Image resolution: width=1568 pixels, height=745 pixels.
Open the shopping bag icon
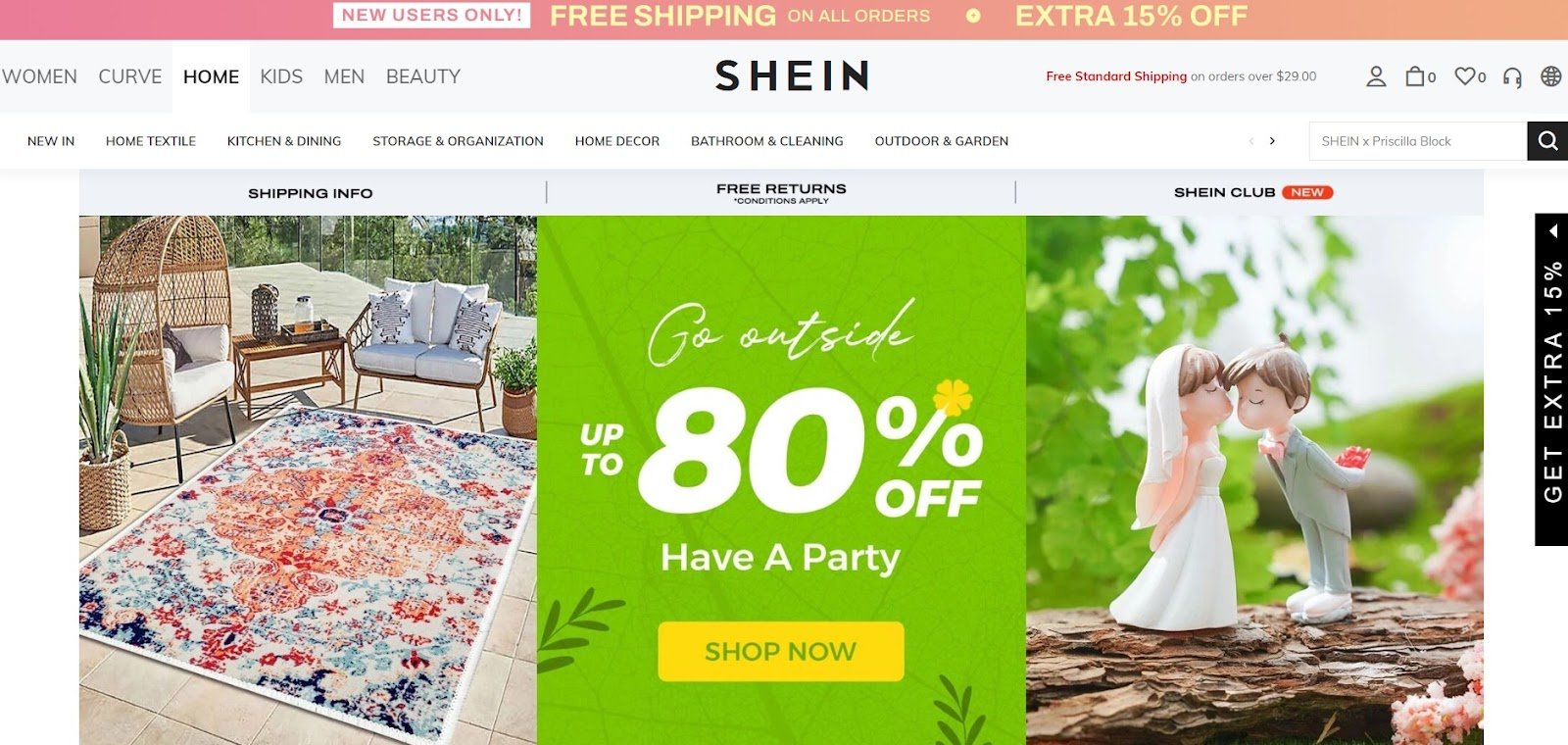pyautogui.click(x=1415, y=76)
